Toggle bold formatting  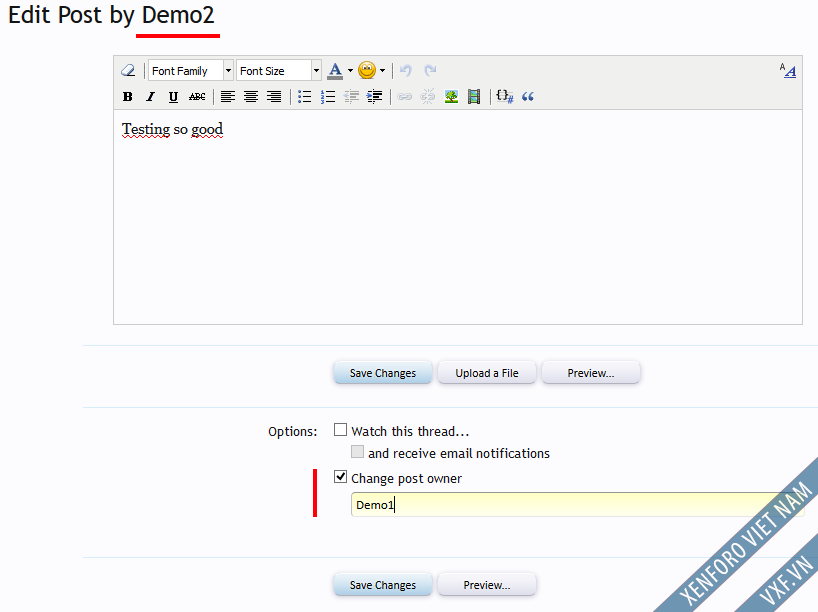tap(127, 97)
